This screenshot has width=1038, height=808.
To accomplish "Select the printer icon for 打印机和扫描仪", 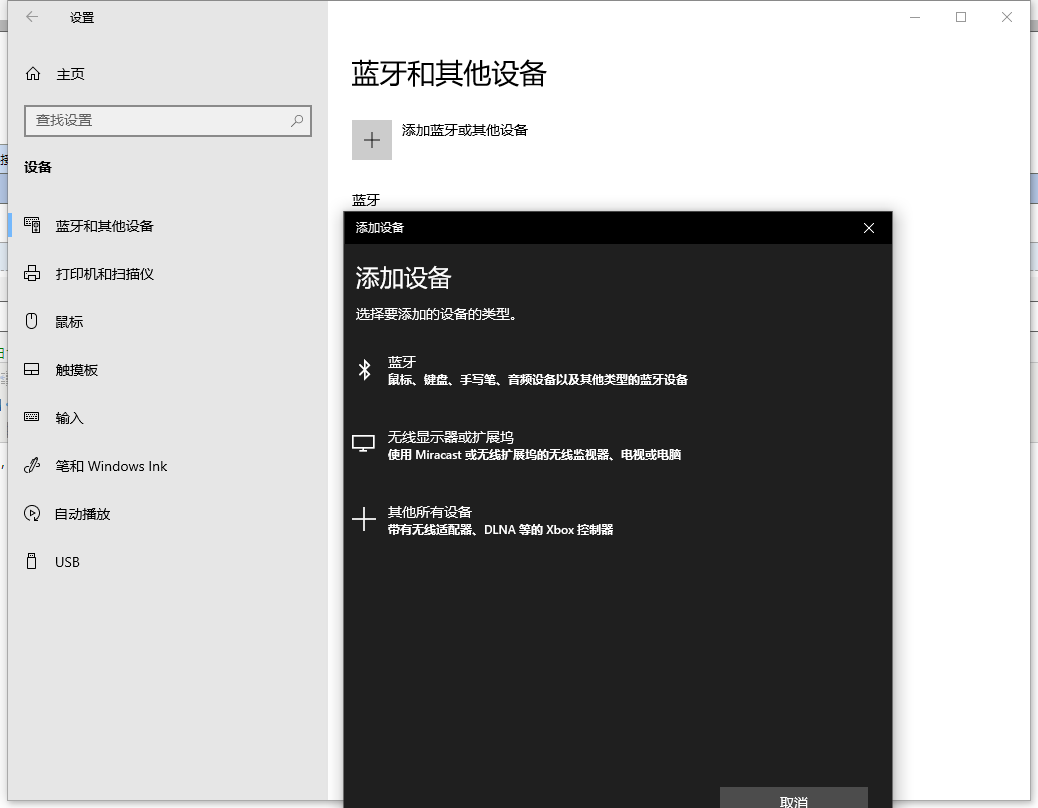I will tap(32, 273).
